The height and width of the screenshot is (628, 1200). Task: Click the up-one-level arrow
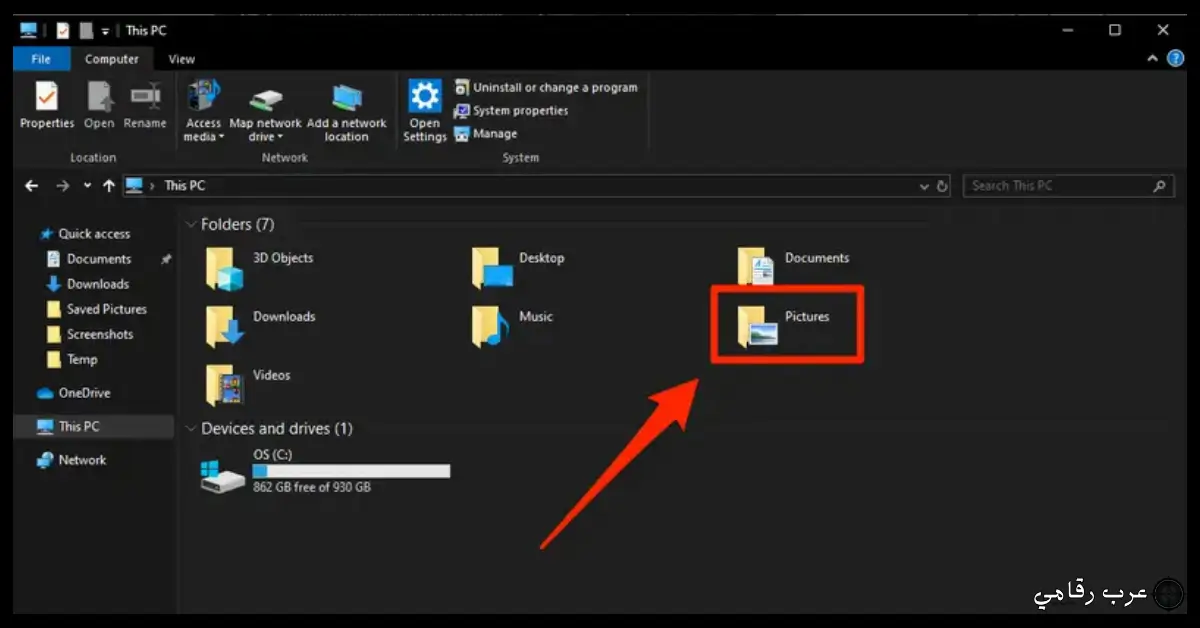coord(109,186)
